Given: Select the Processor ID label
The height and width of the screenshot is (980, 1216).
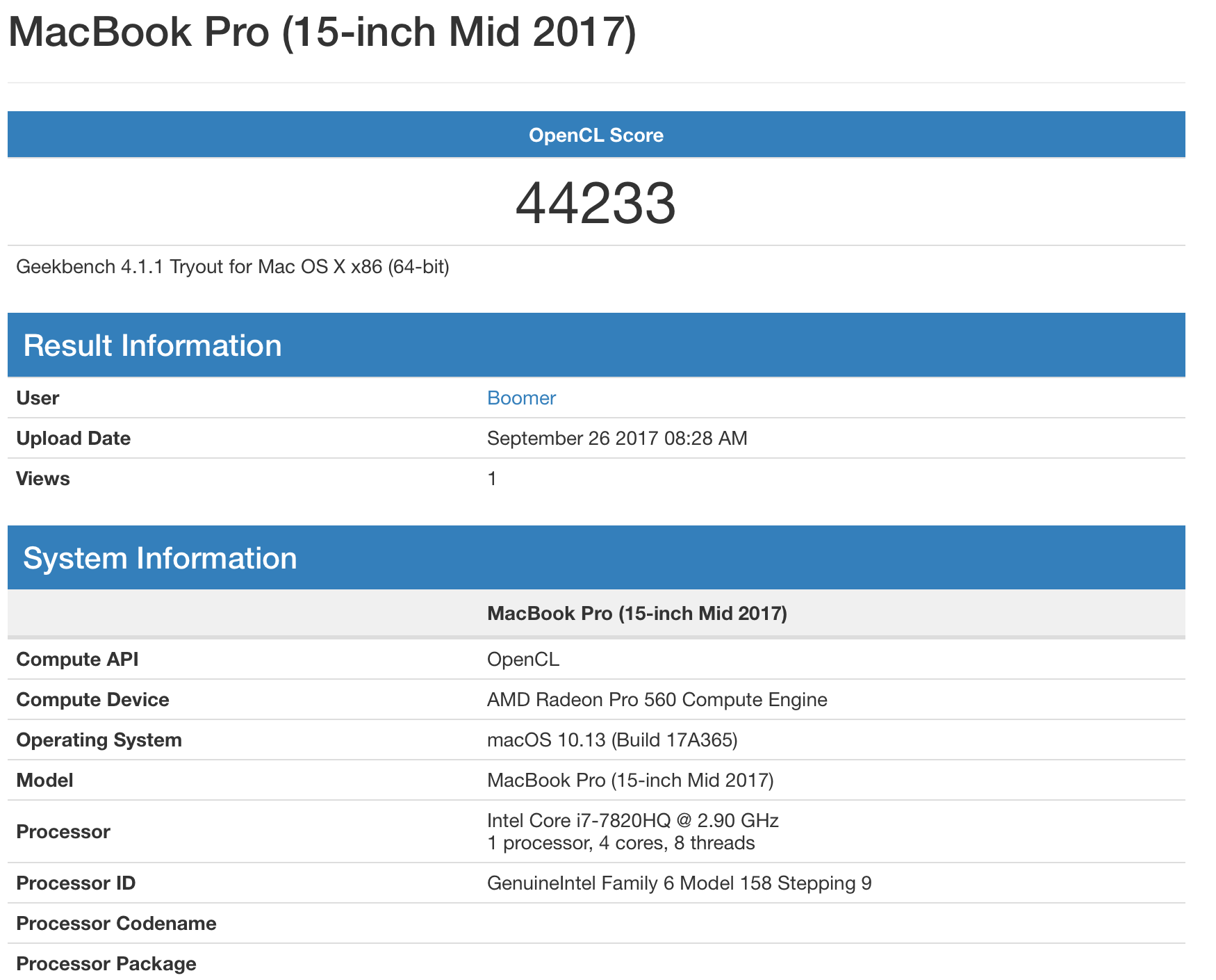Looking at the screenshot, I should (76, 883).
